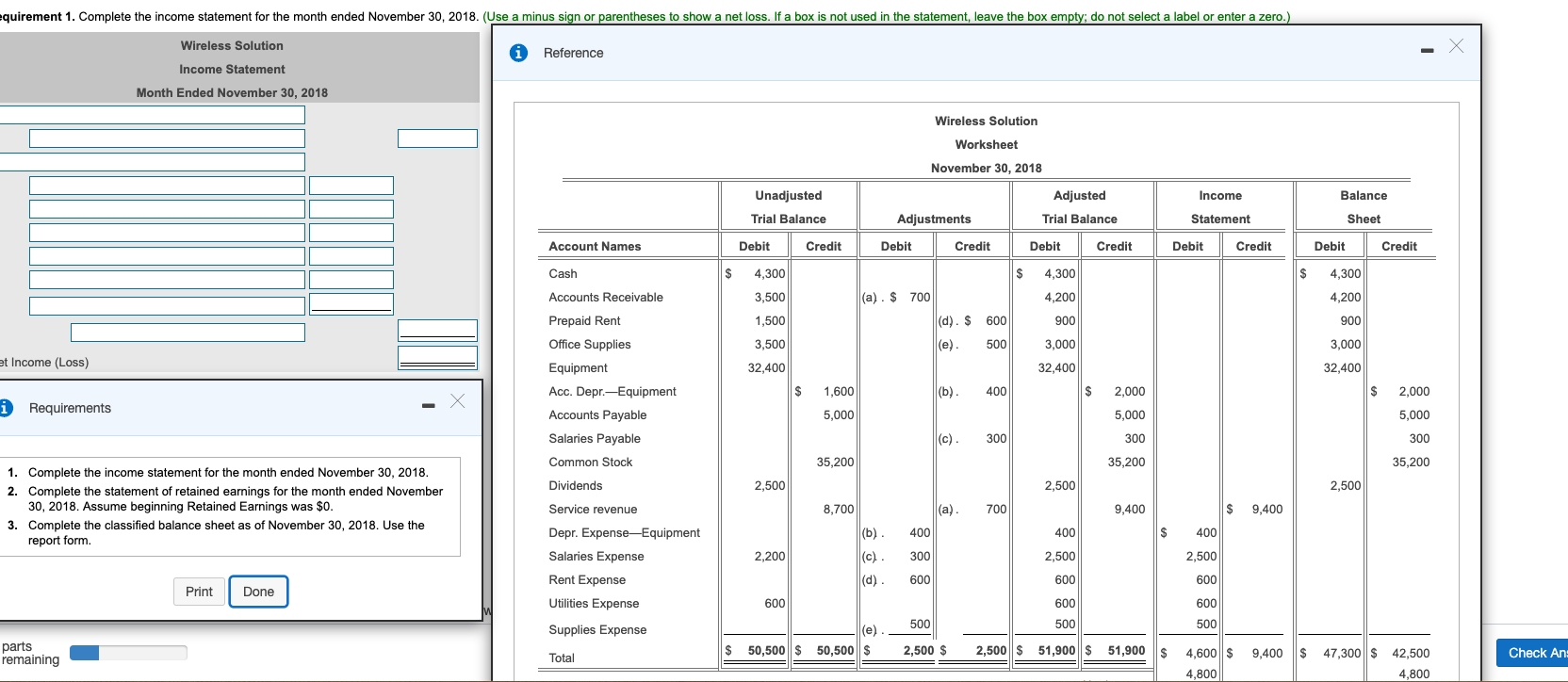Click the Net Income (Loss) label
Viewport: 1568px width, 682px height.
click(x=44, y=363)
